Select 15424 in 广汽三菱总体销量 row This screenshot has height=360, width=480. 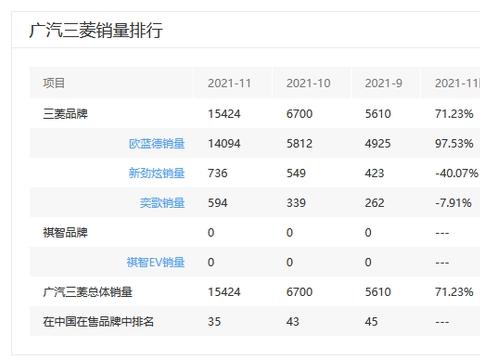pyautogui.click(x=224, y=292)
